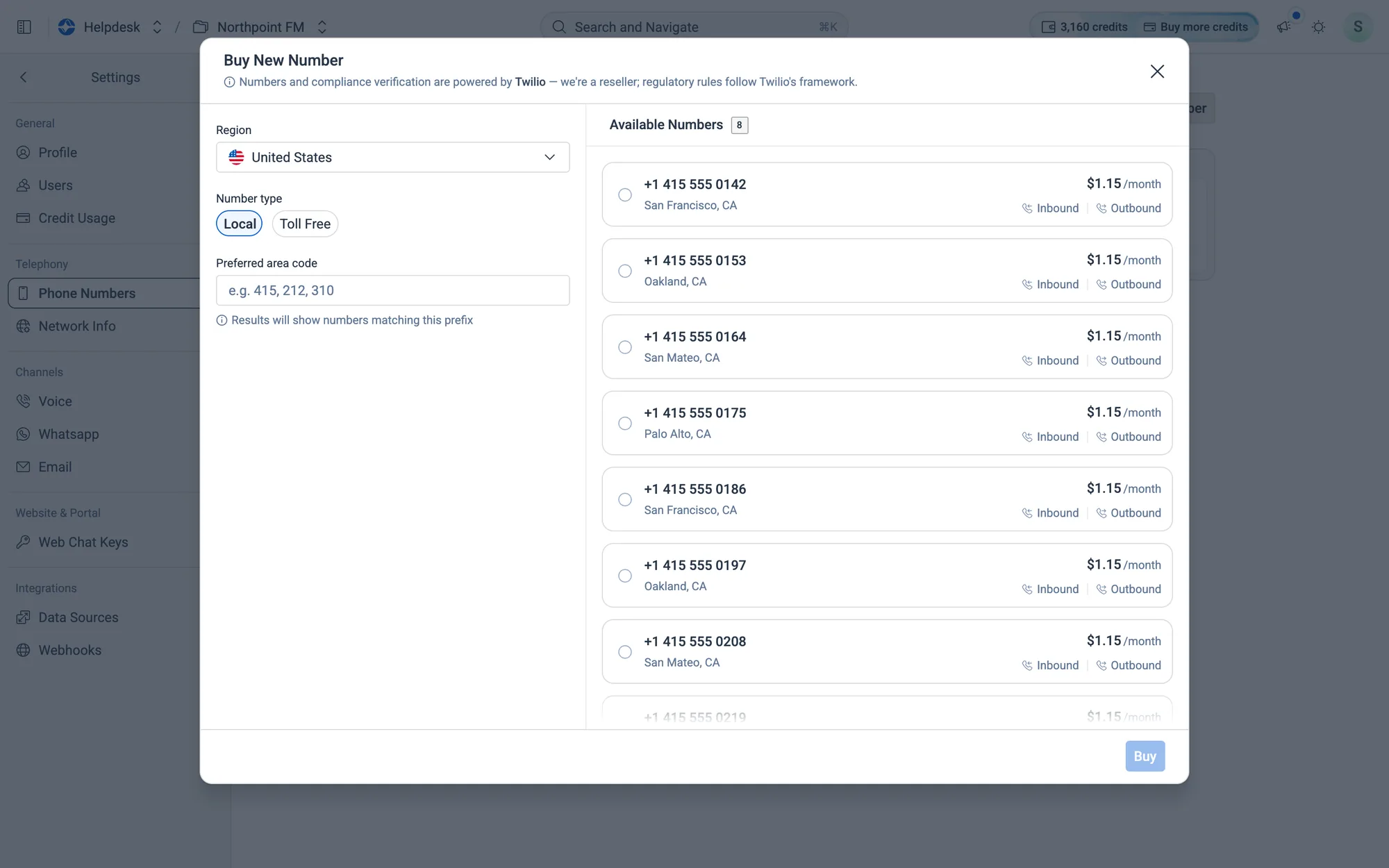Select number +1 415 555 0197 radio
This screenshot has width=1389, height=868.
(625, 576)
